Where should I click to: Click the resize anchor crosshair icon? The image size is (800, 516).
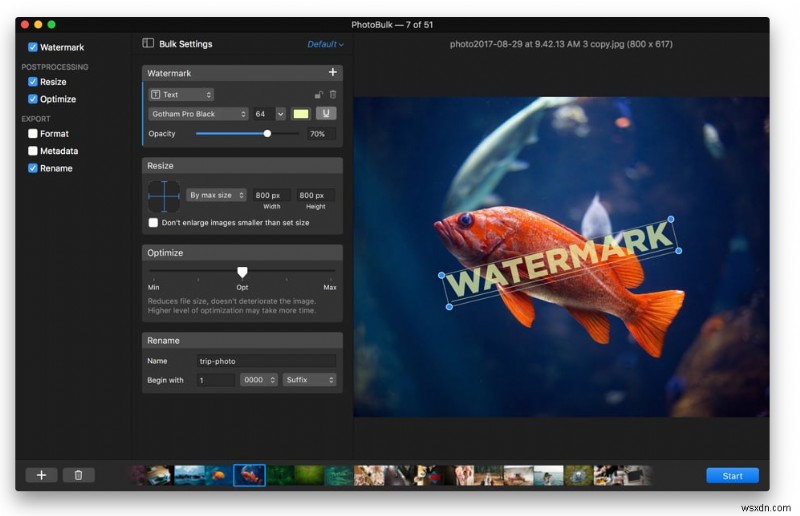[x=163, y=195]
